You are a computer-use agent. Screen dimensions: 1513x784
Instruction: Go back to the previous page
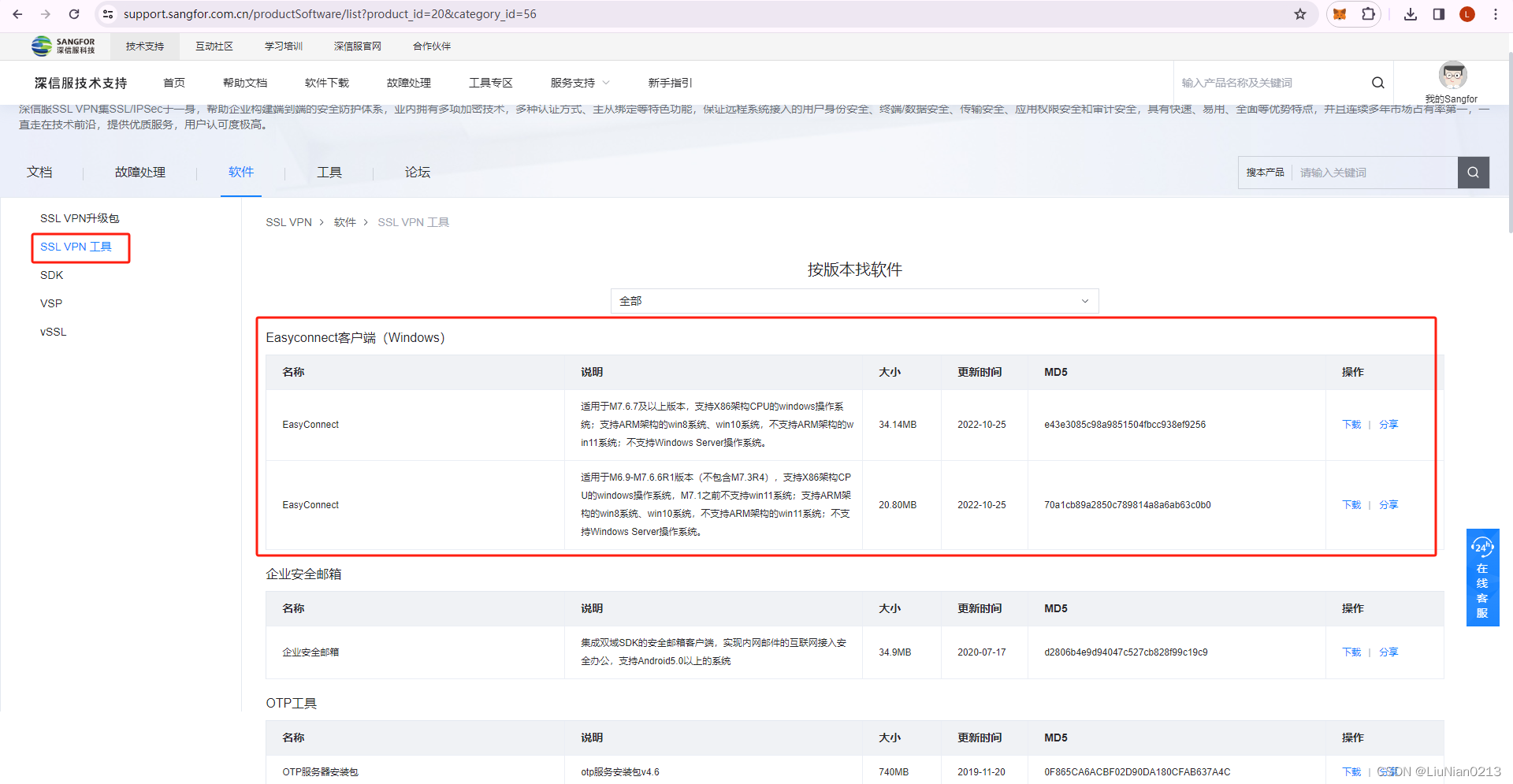coord(17,14)
